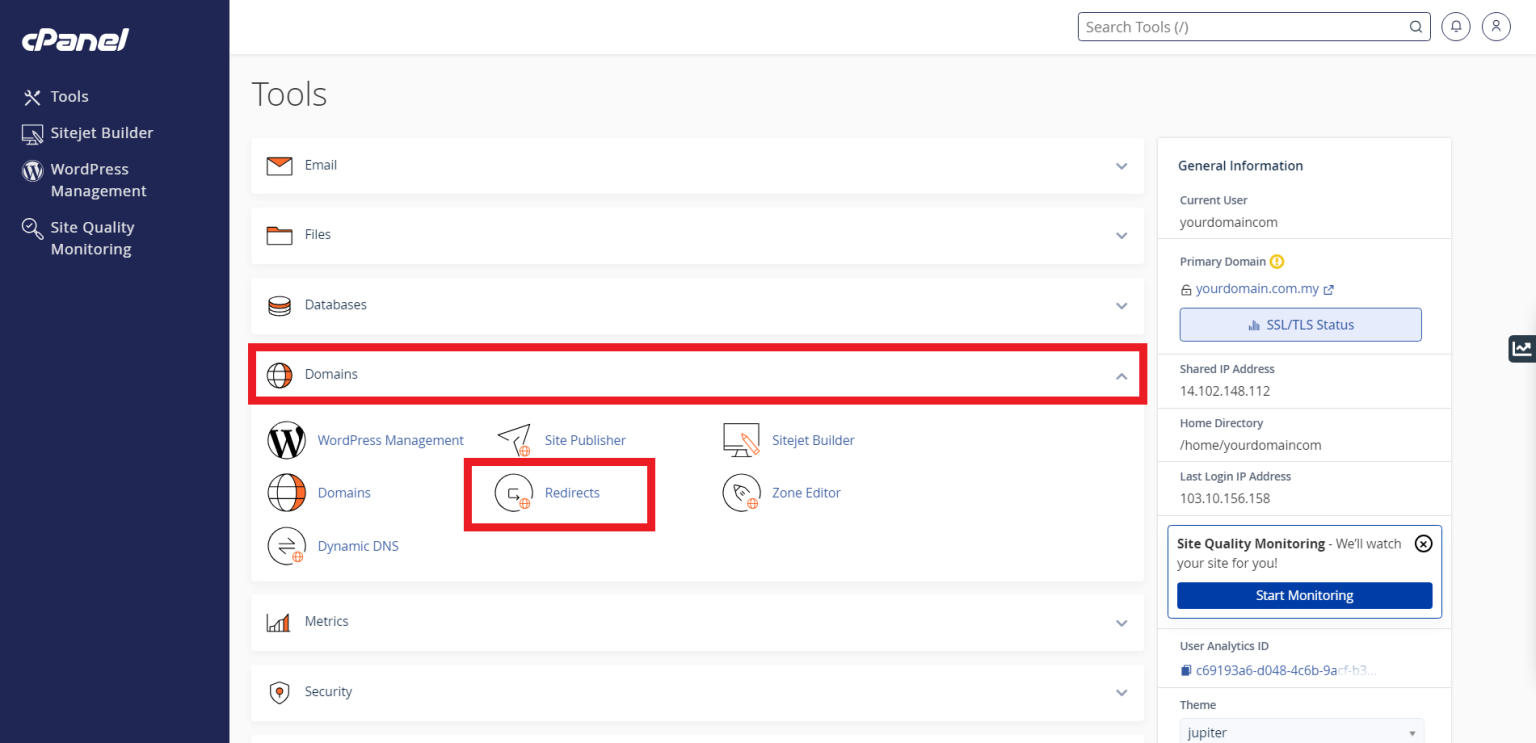Select the Dynamic DNS icon

coord(287,546)
